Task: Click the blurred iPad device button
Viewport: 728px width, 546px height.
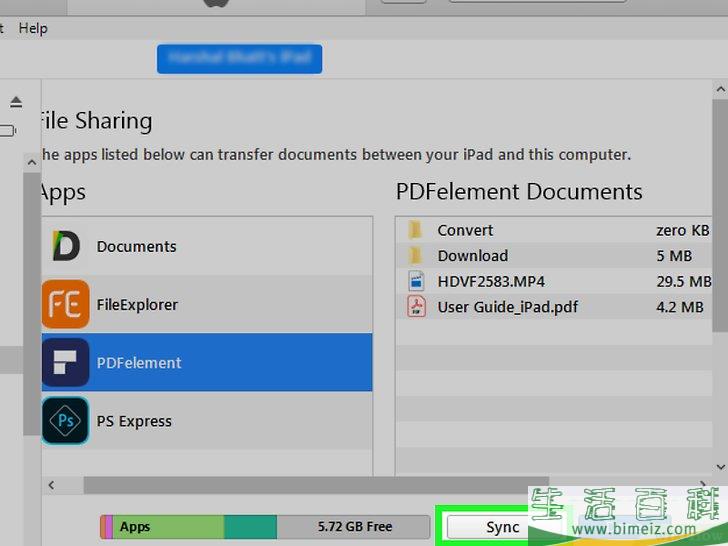Action: point(240,58)
